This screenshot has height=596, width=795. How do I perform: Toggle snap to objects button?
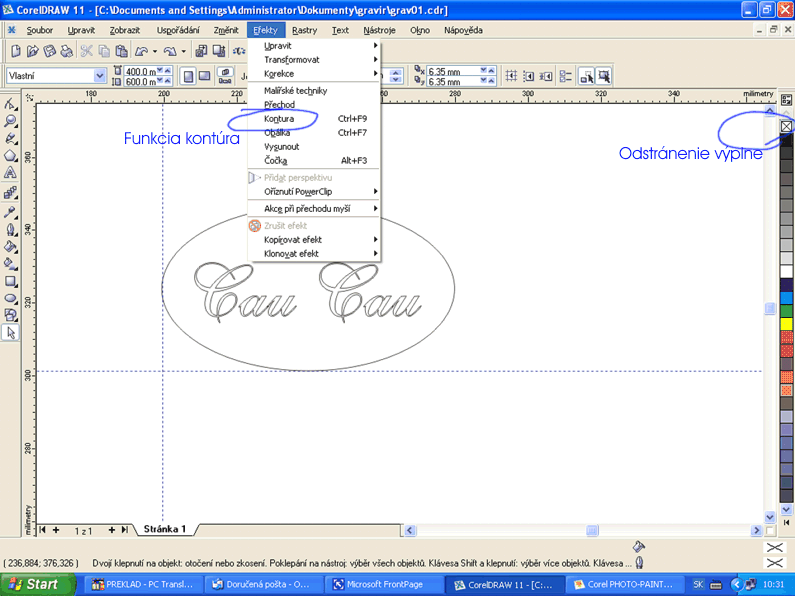click(546, 76)
